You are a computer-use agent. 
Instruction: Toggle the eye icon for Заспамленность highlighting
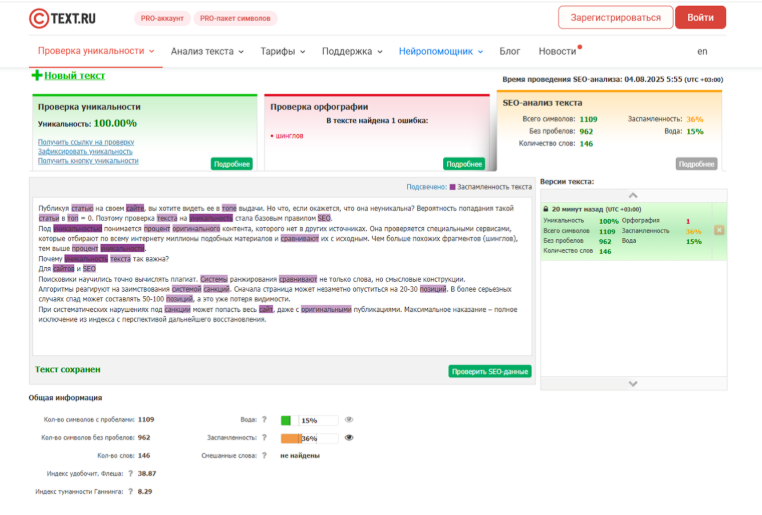click(x=349, y=437)
